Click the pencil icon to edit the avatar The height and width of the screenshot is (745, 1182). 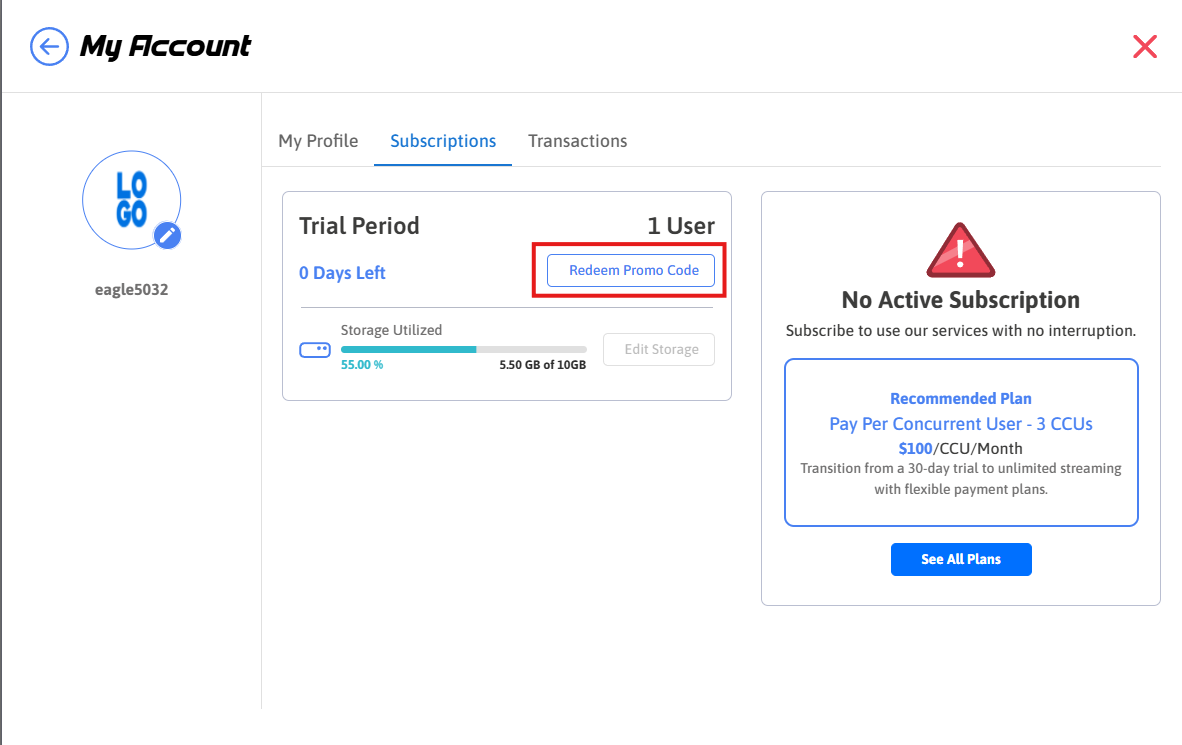coord(167,235)
